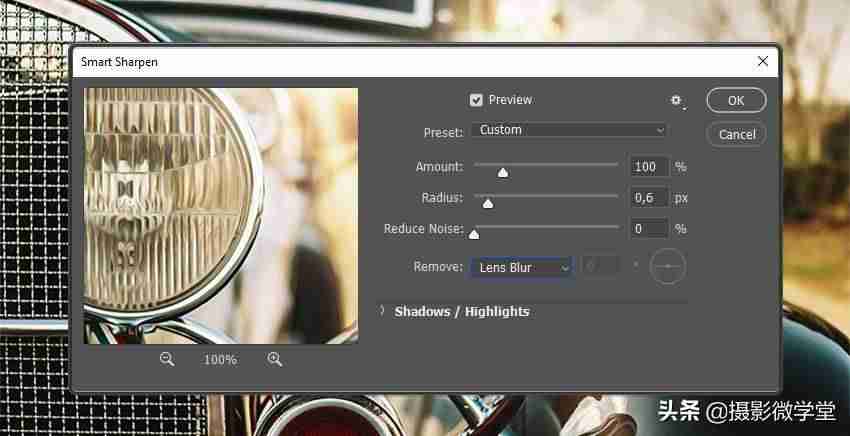Click the zoom out magnifier icon
This screenshot has height=436, width=850.
167,358
